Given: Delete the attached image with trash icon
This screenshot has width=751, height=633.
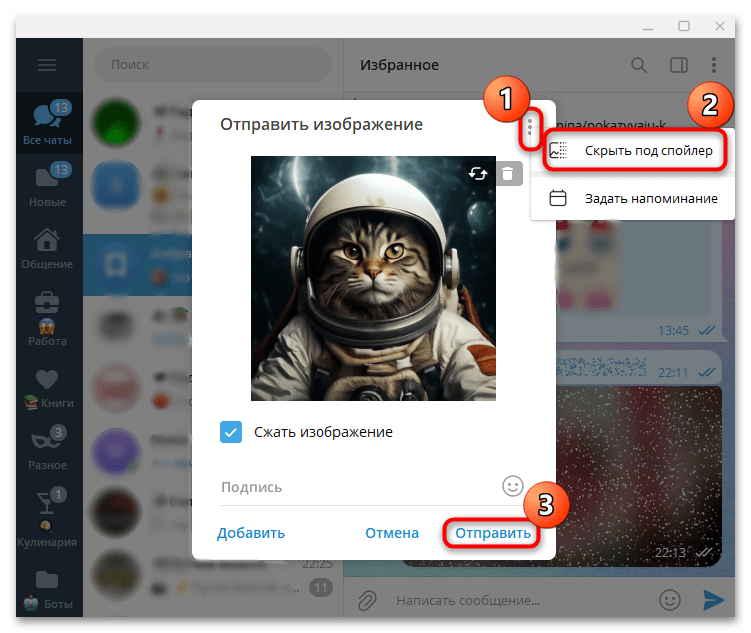Looking at the screenshot, I should pos(508,173).
